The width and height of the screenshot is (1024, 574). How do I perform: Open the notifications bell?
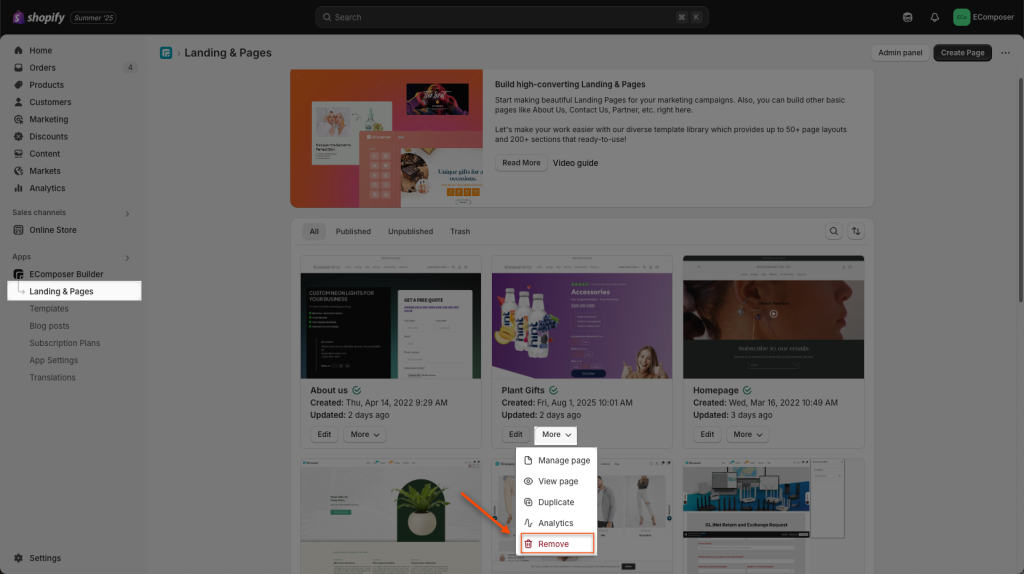(x=935, y=18)
